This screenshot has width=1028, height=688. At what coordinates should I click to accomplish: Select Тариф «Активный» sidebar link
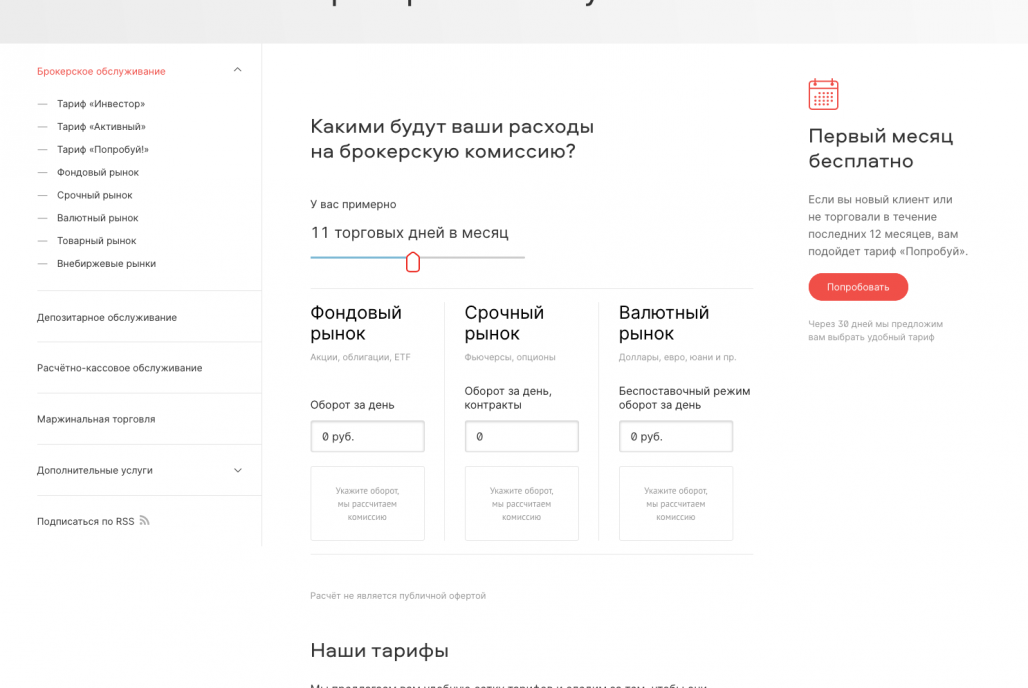[x=101, y=127]
